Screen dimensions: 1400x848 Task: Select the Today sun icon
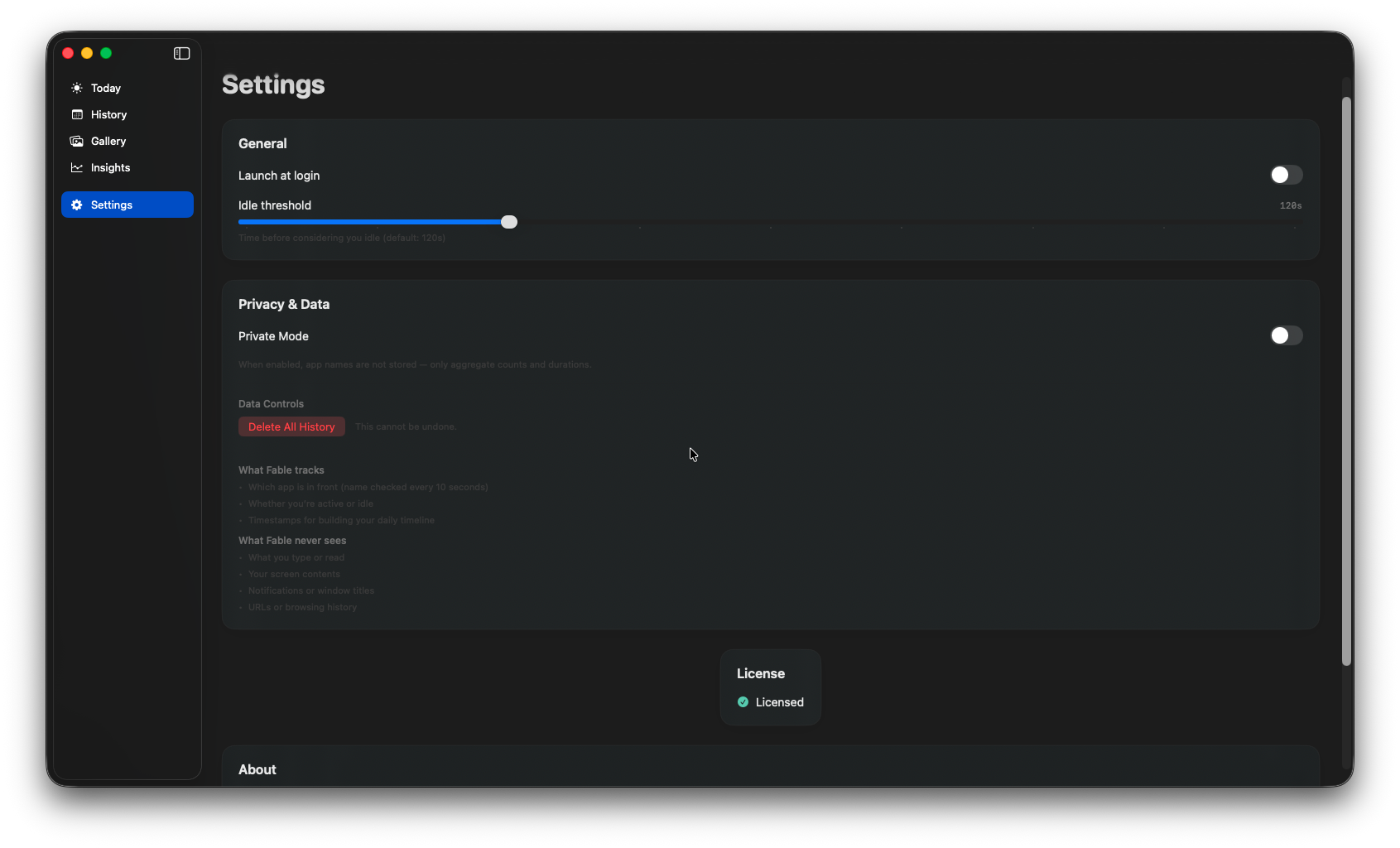(x=76, y=88)
